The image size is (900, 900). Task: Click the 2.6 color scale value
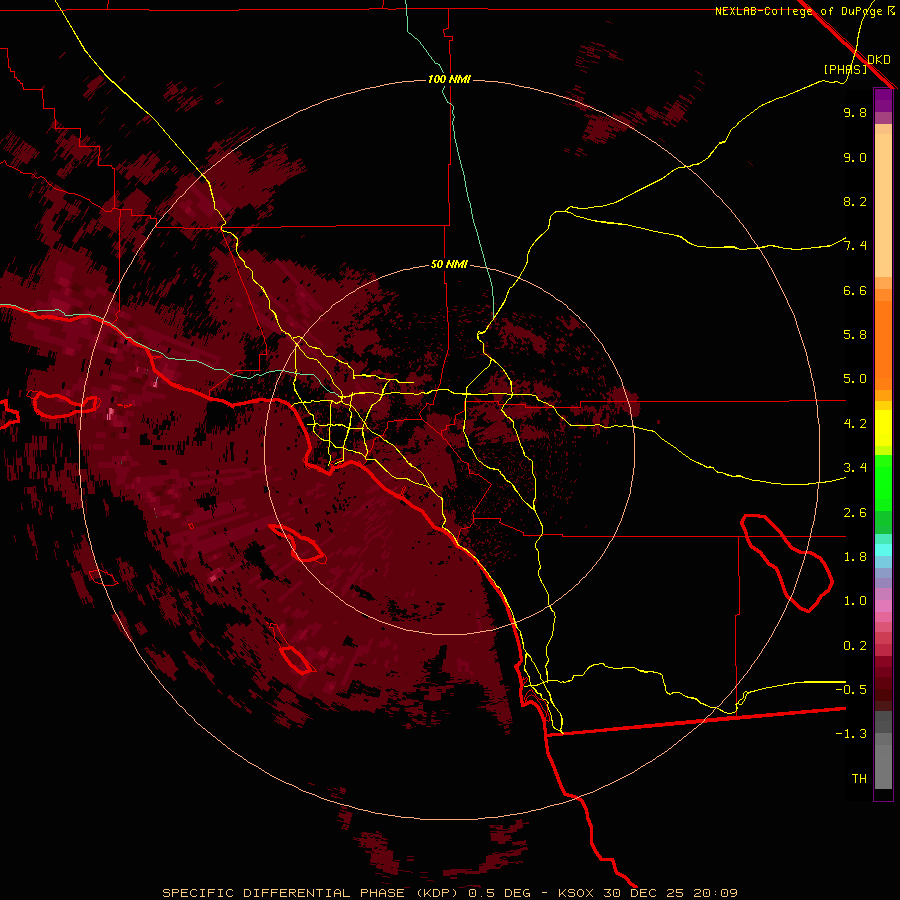855,513
